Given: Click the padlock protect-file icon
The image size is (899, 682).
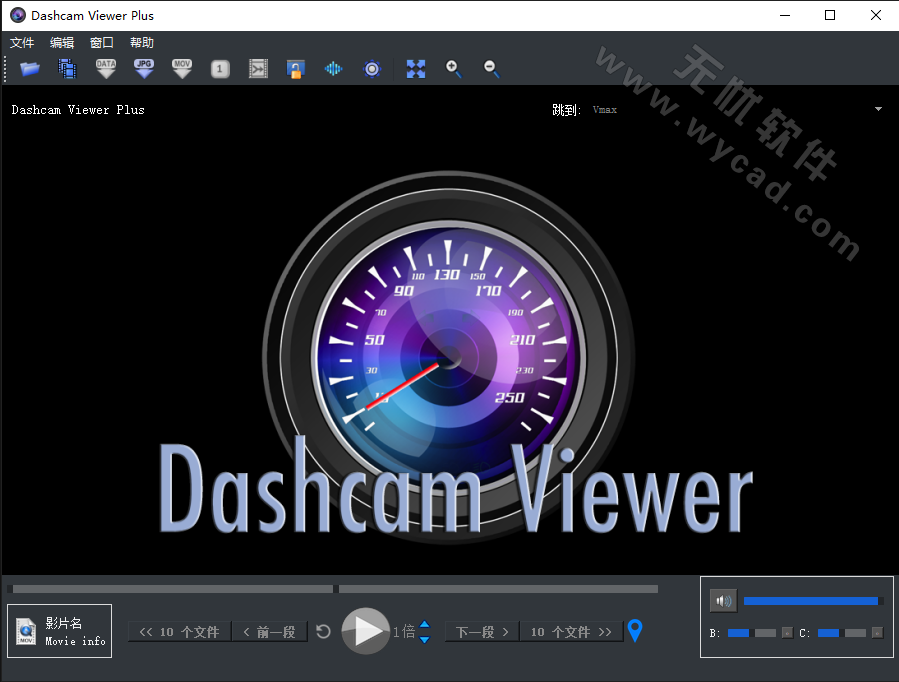Looking at the screenshot, I should 296,69.
